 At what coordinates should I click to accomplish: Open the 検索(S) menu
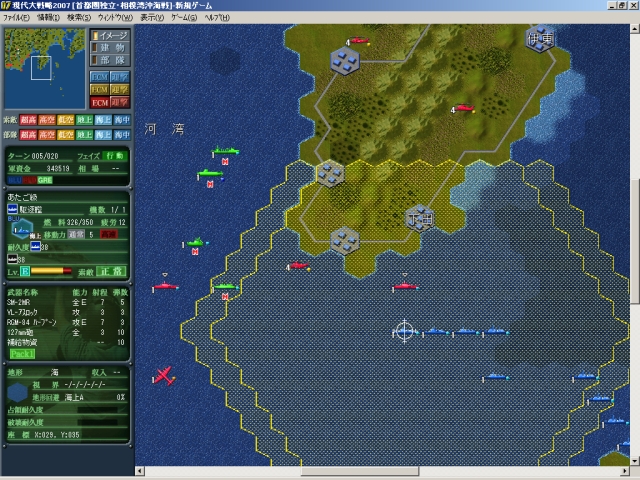79,18
